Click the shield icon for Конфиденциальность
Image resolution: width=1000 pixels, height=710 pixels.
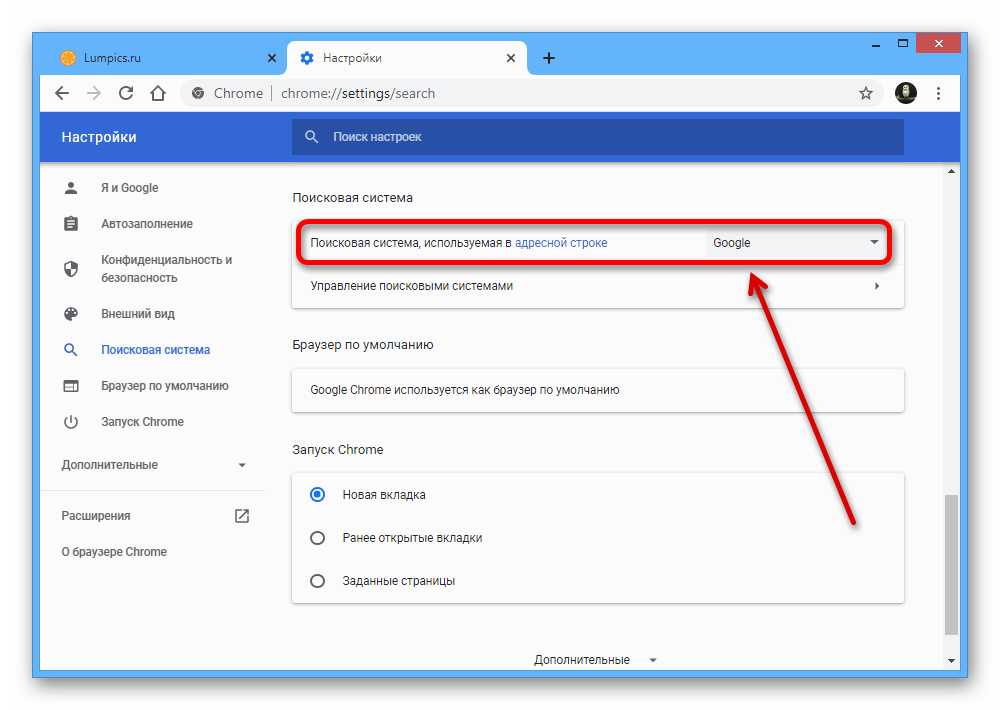tap(71, 269)
